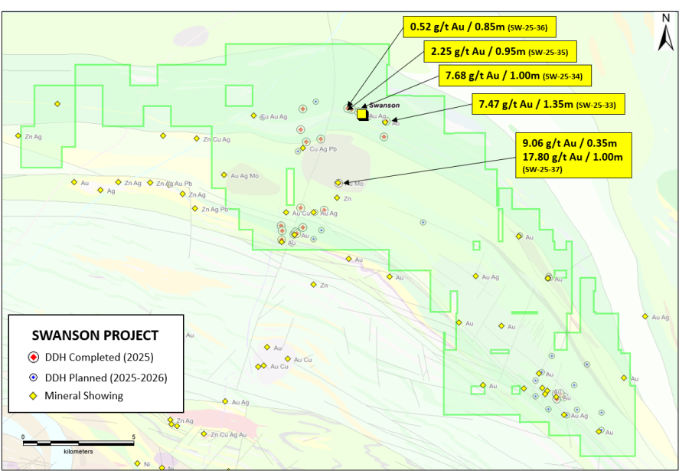Click the red DDH Completed legend symbol
The width and height of the screenshot is (685, 471).
click(33, 358)
